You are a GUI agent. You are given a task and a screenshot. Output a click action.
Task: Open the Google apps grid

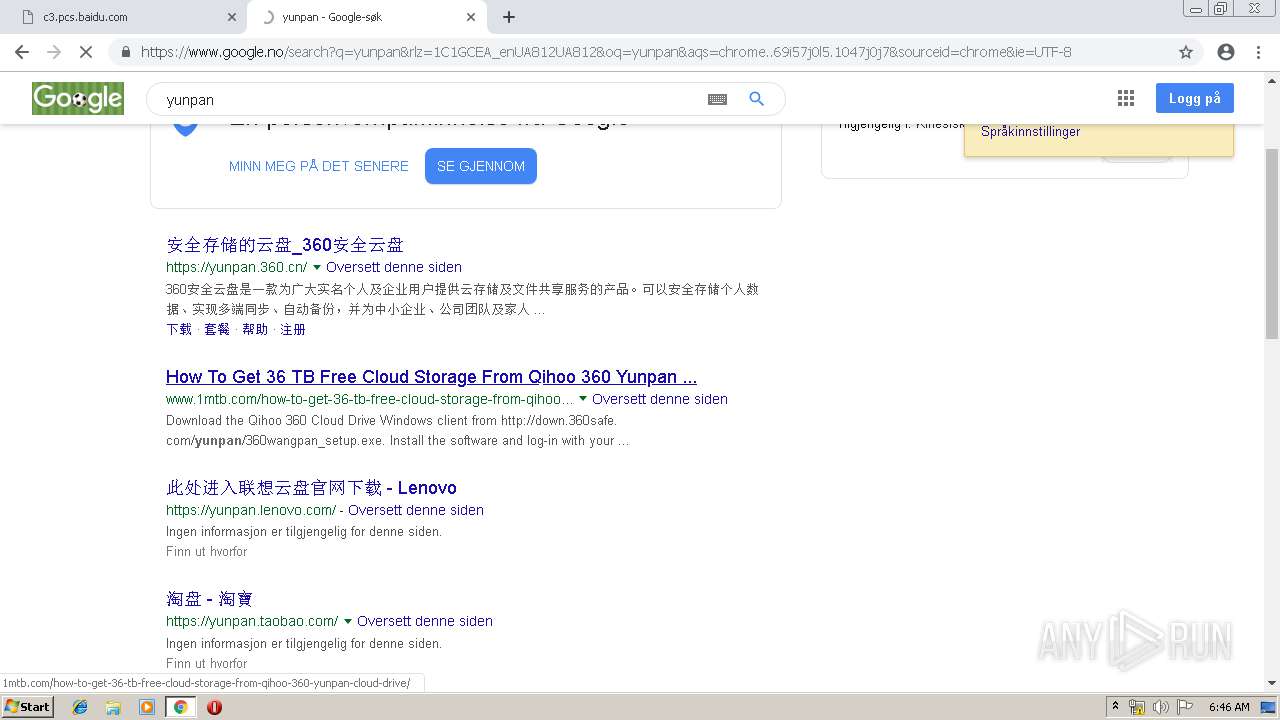tap(1126, 98)
